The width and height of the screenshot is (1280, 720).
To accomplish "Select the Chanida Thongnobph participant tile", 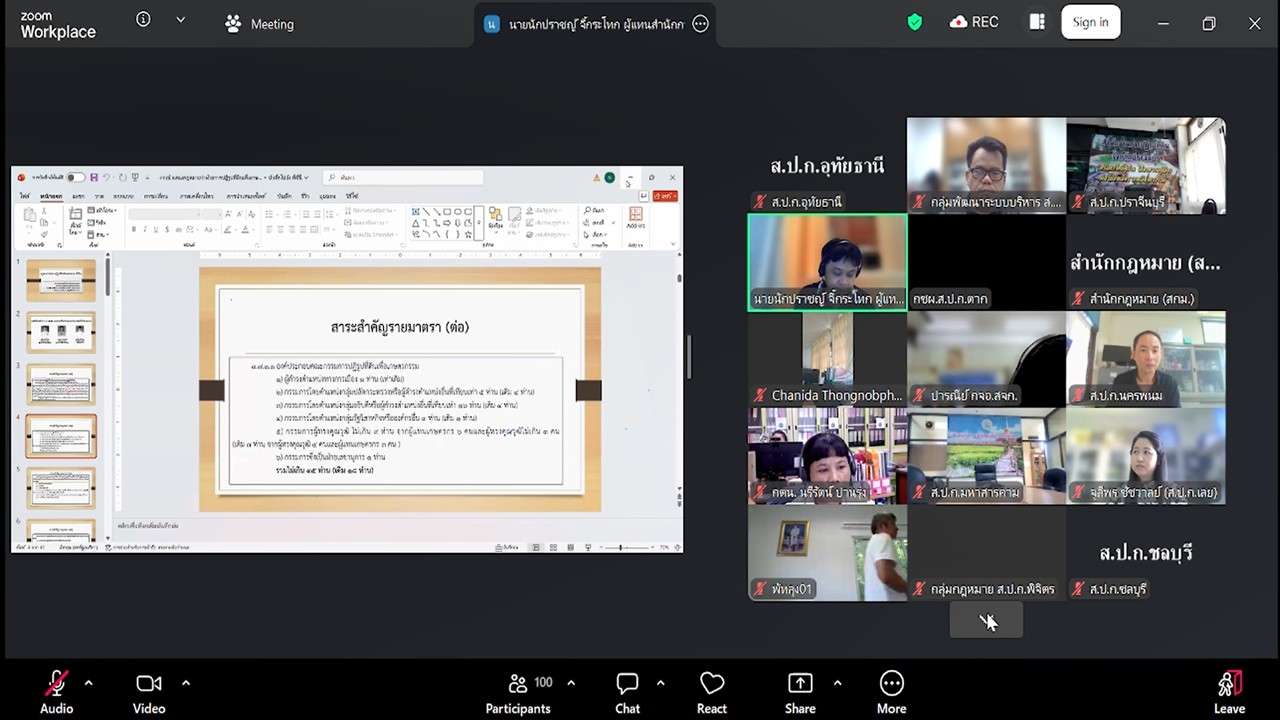I will point(827,358).
